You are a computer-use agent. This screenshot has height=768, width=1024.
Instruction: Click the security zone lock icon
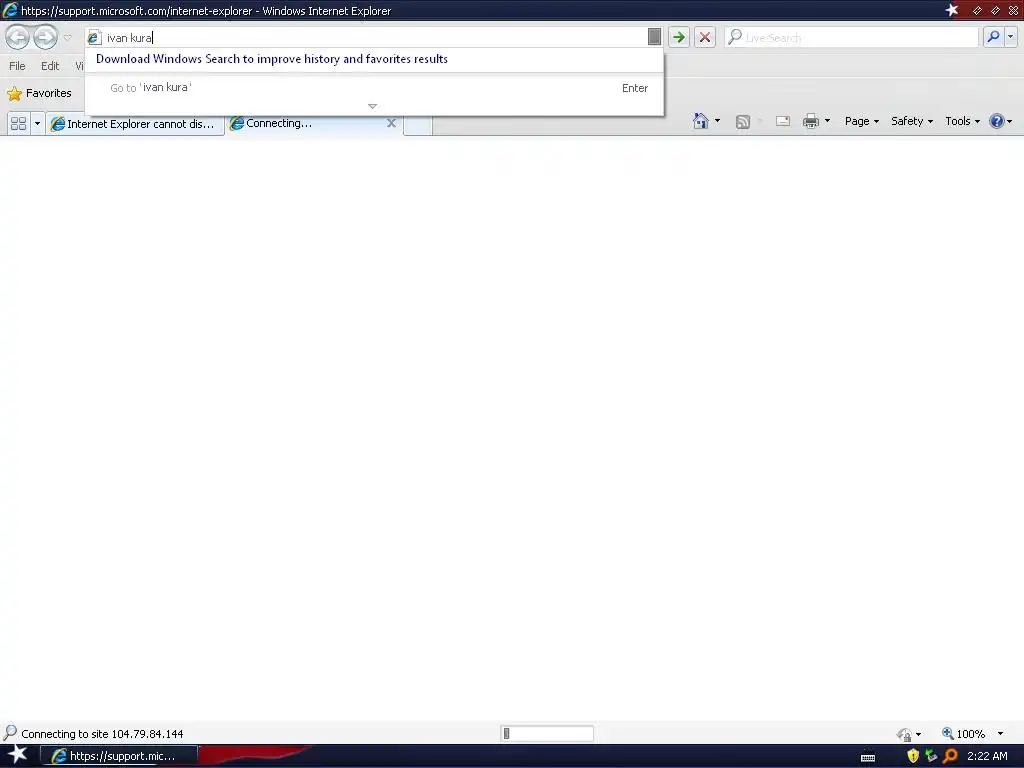904,734
